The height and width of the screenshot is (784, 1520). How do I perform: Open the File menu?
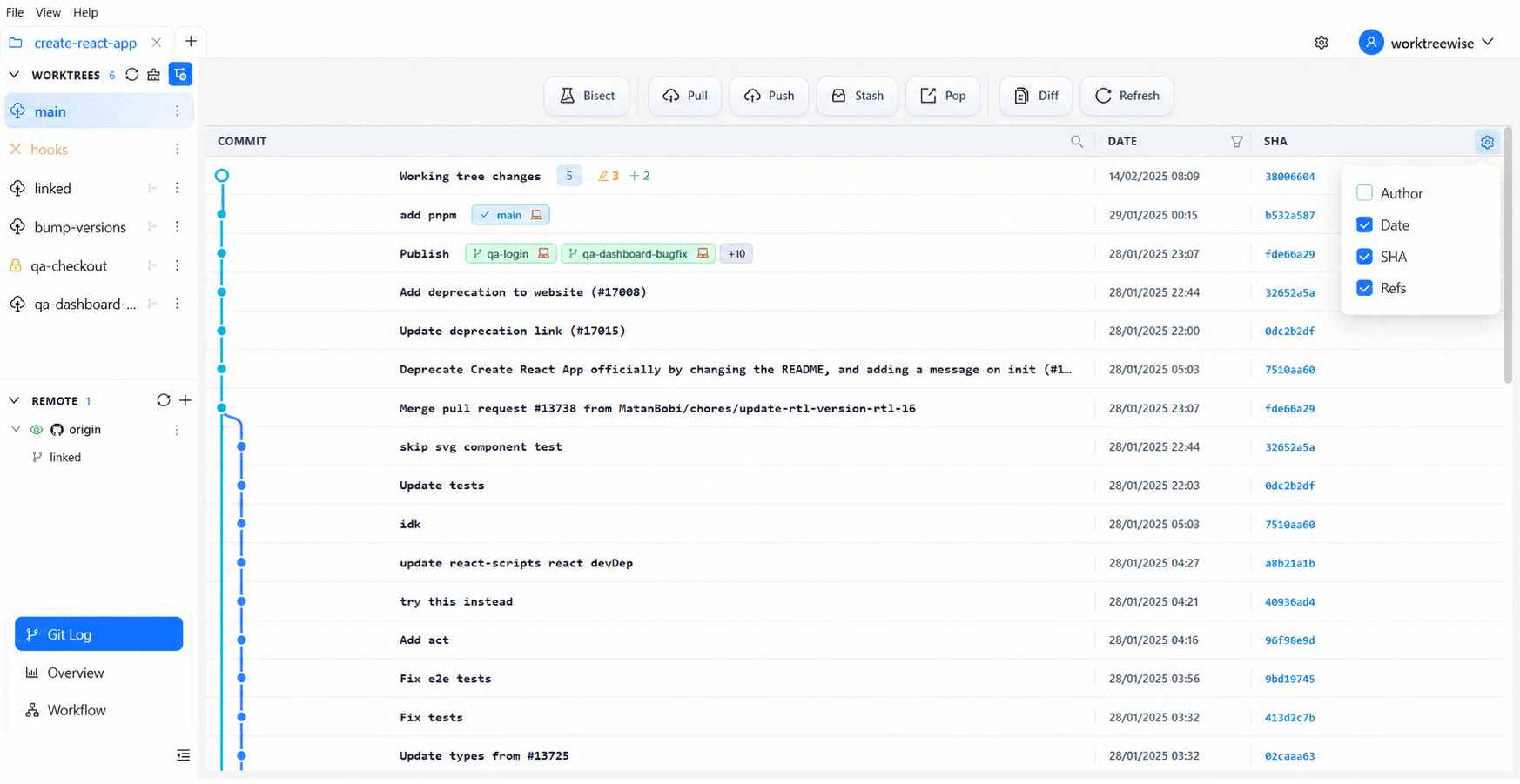pyautogui.click(x=15, y=12)
